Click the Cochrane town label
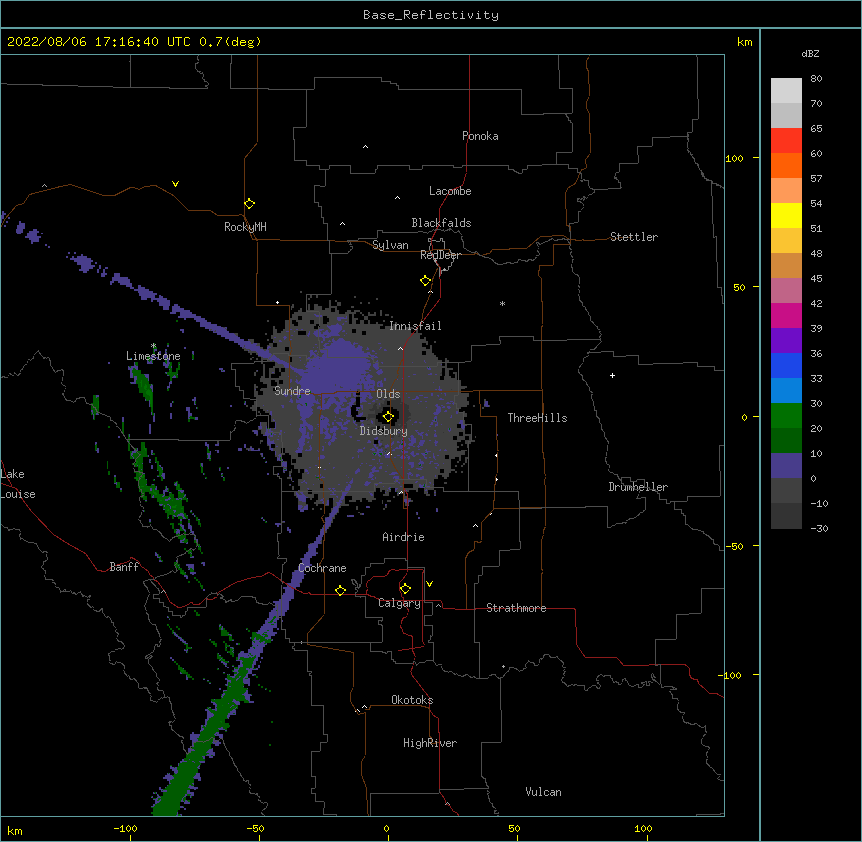 click(x=322, y=568)
